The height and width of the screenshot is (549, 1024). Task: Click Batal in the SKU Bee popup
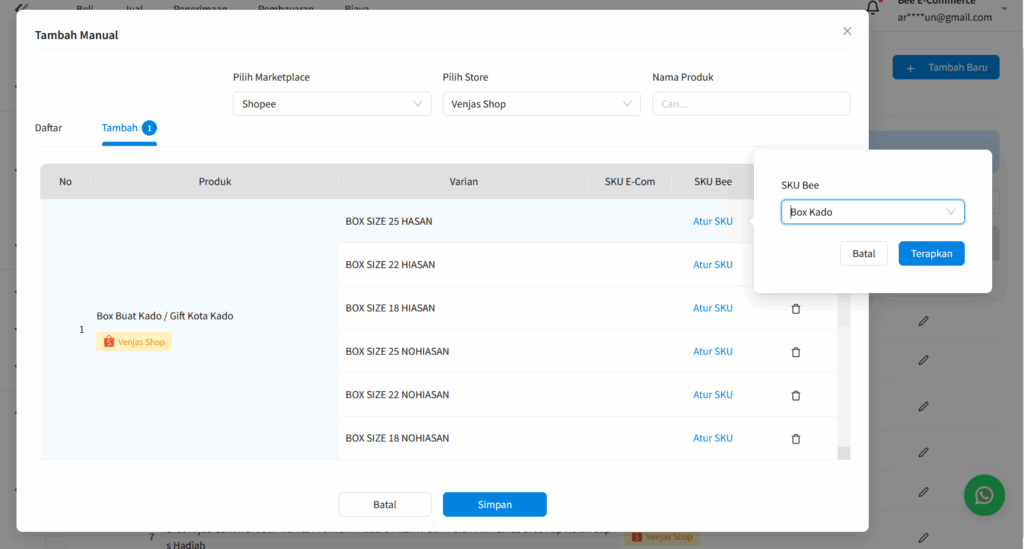coord(863,253)
